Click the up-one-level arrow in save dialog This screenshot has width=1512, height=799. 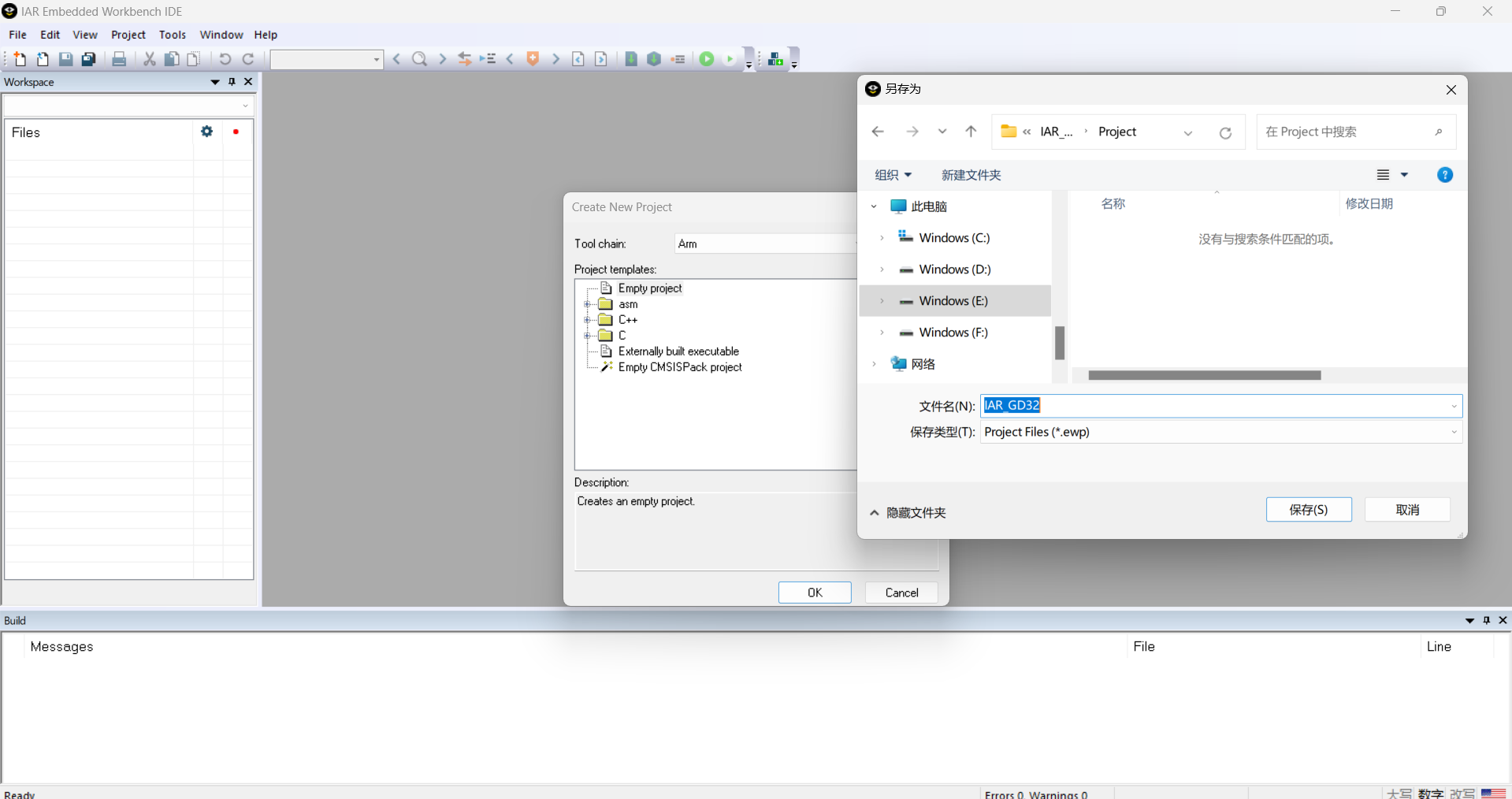[x=971, y=132]
